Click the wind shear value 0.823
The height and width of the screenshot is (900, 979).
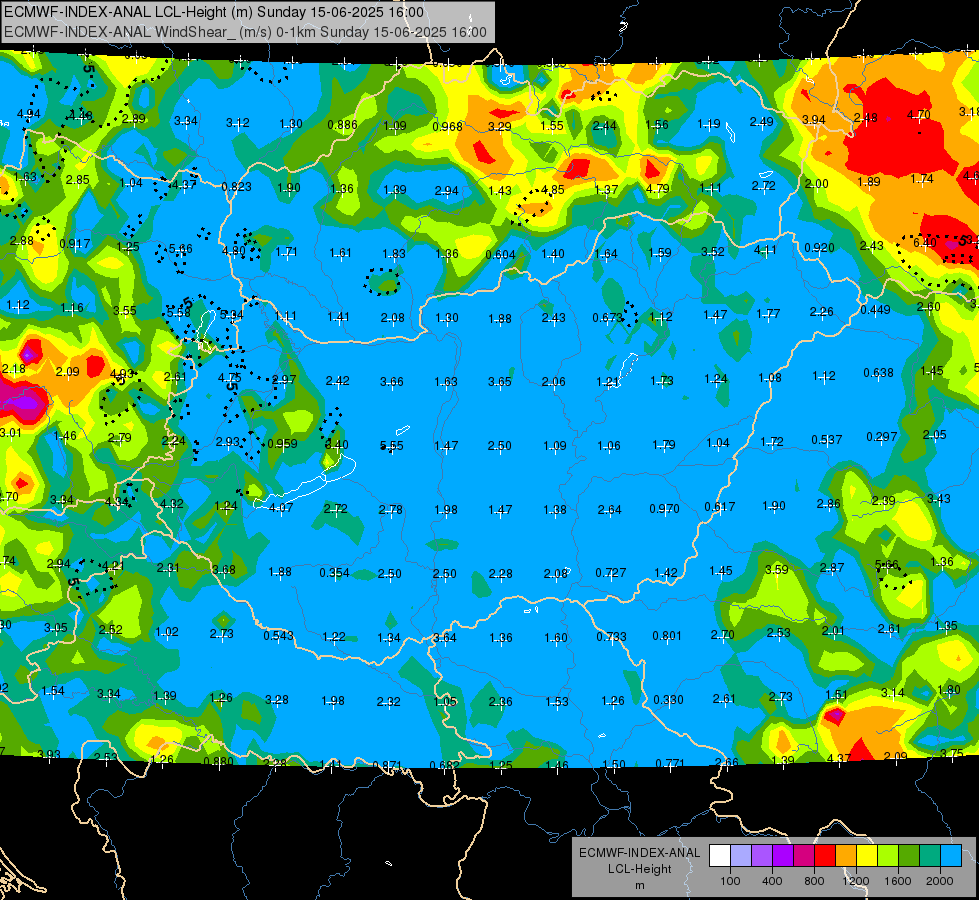pyautogui.click(x=237, y=186)
